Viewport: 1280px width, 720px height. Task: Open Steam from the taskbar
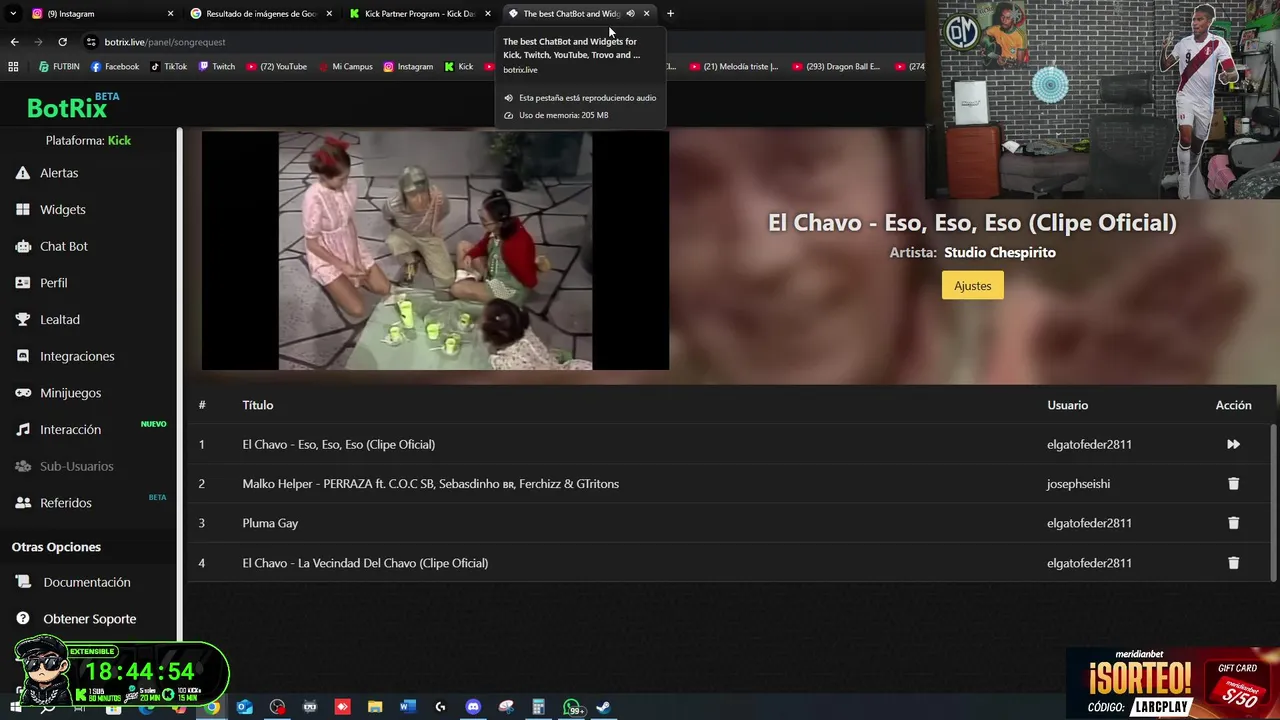(x=604, y=707)
